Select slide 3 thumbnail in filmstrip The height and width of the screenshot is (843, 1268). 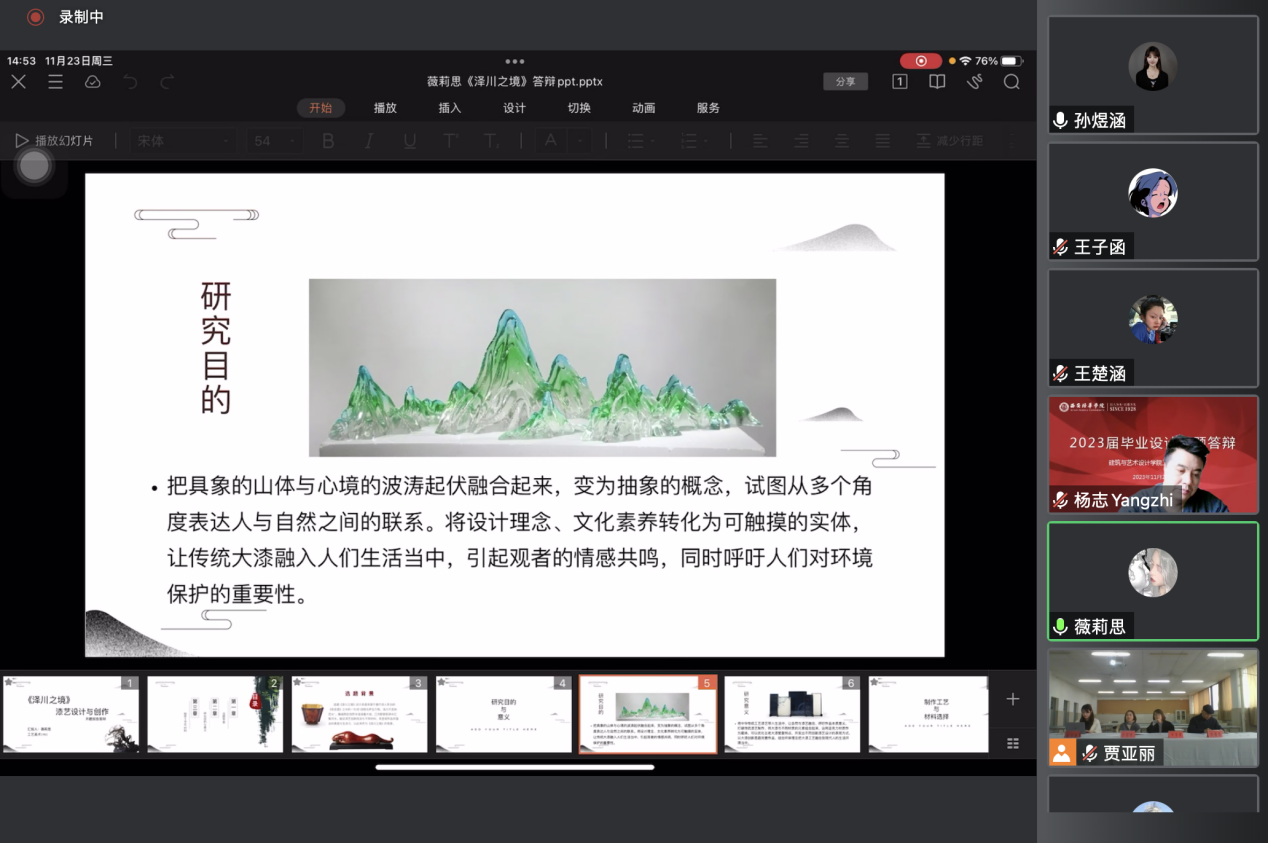357,714
